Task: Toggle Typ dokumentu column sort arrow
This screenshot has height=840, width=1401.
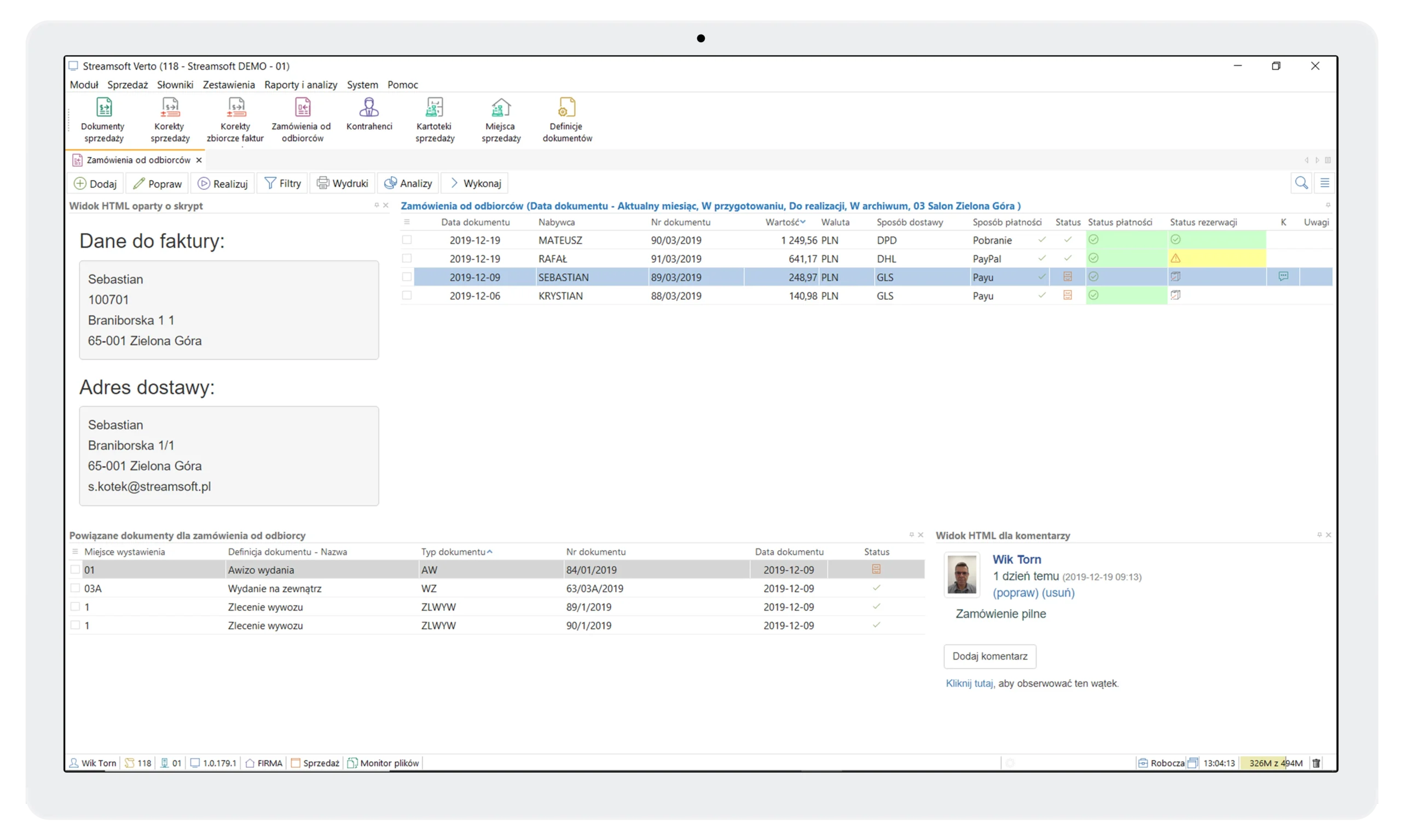Action: coord(490,552)
